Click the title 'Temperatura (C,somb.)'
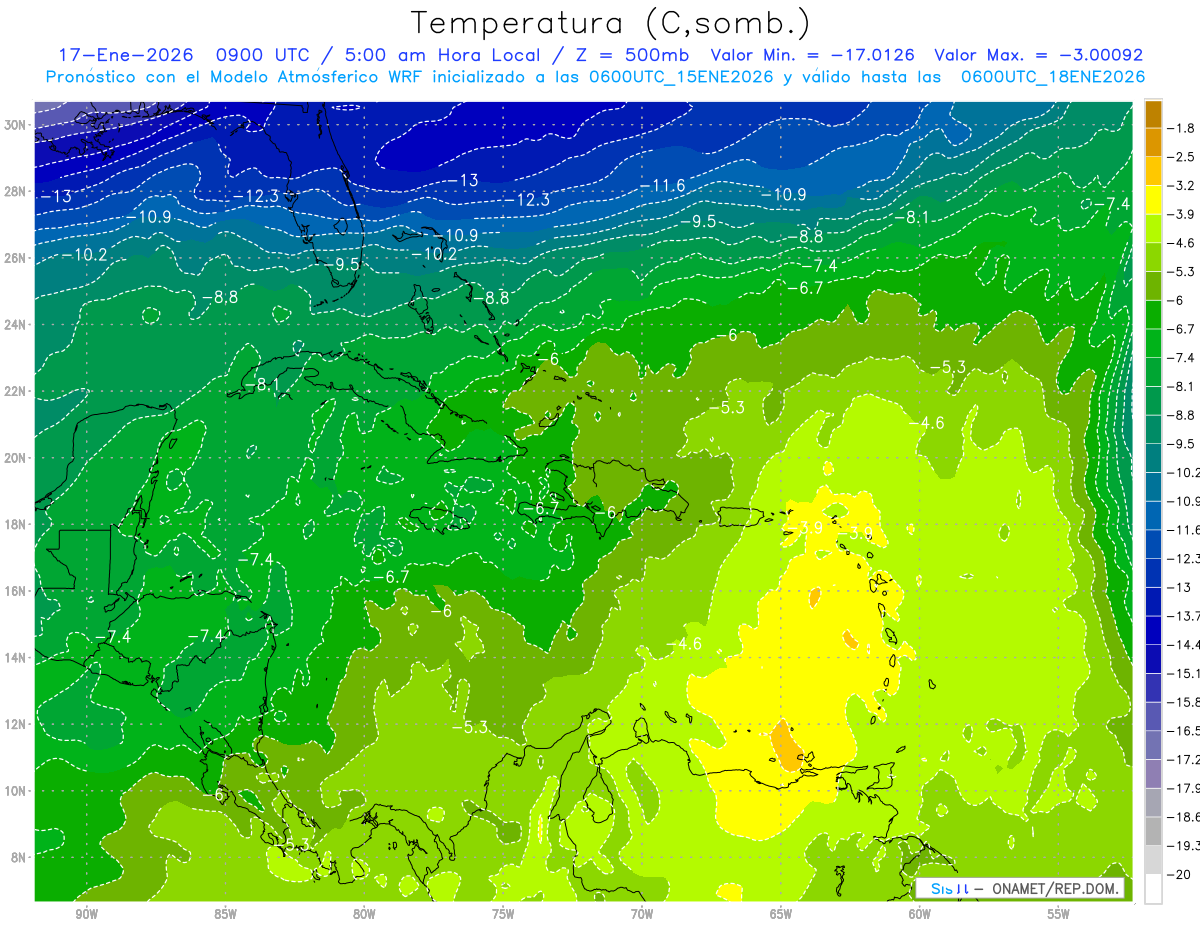1200x927 pixels. click(x=611, y=23)
